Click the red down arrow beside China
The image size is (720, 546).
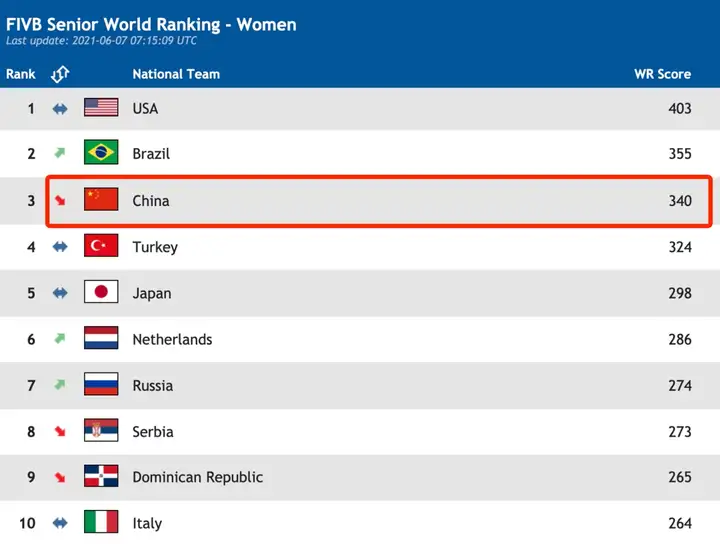60,200
